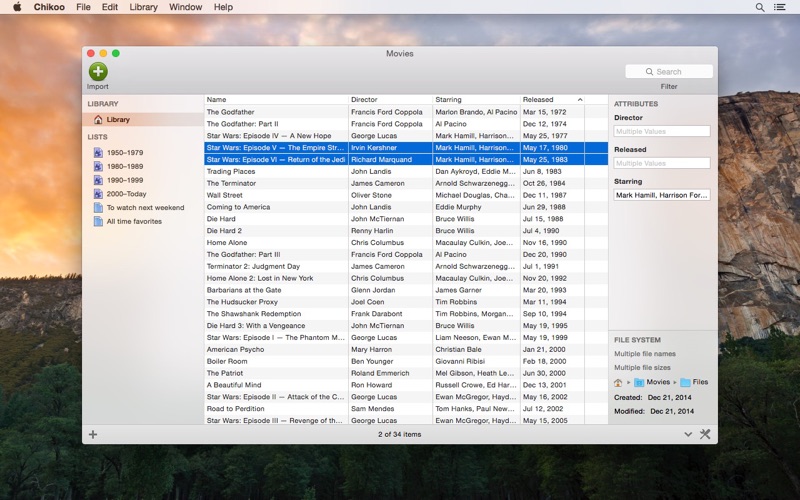Click the 2000–Today smart list icon
Screen dimensions: 800x500
(98, 194)
